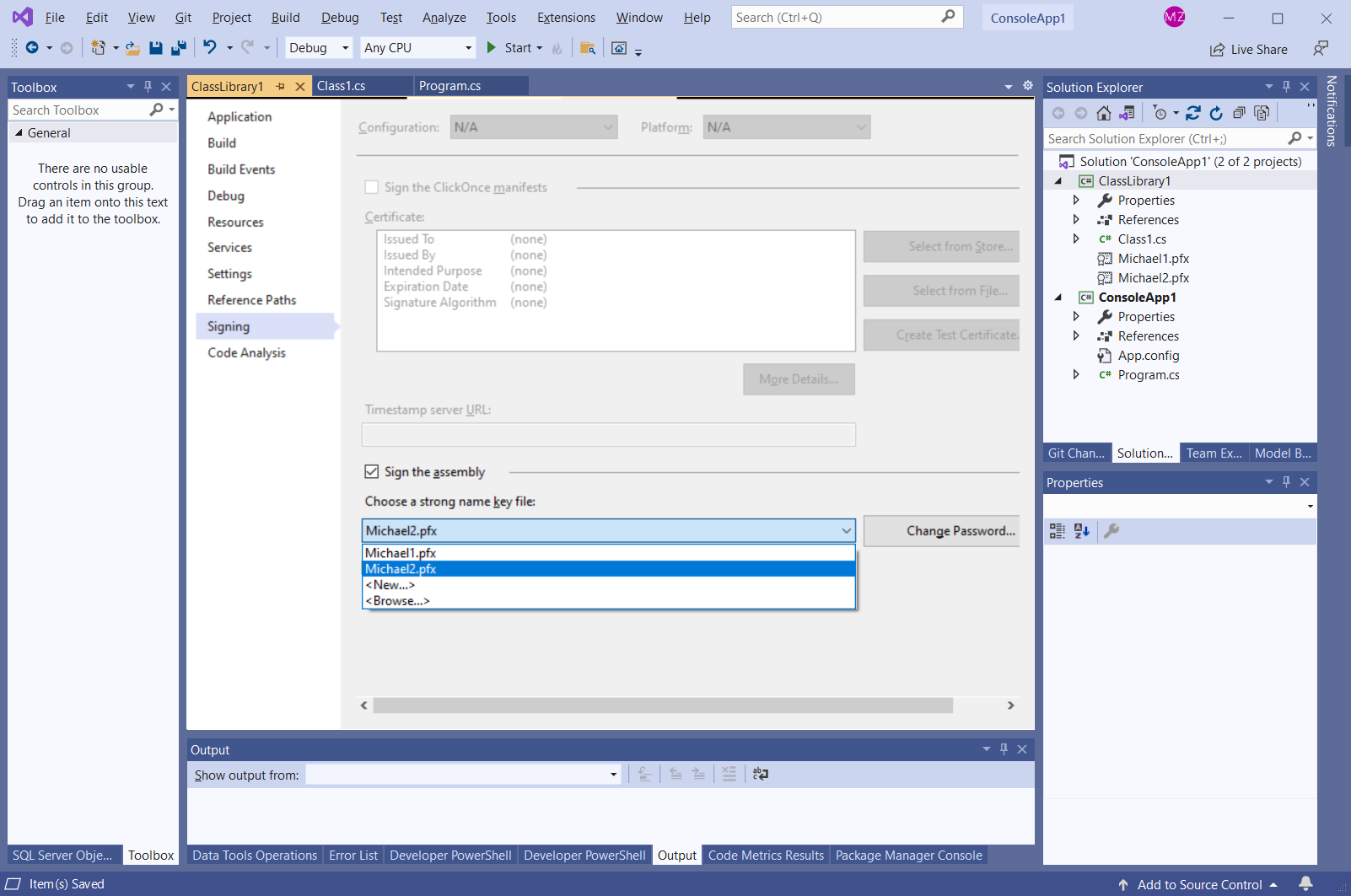Click Collapse All icon in Solution Explorer
Viewport: 1351px width, 896px height.
[x=1239, y=113]
